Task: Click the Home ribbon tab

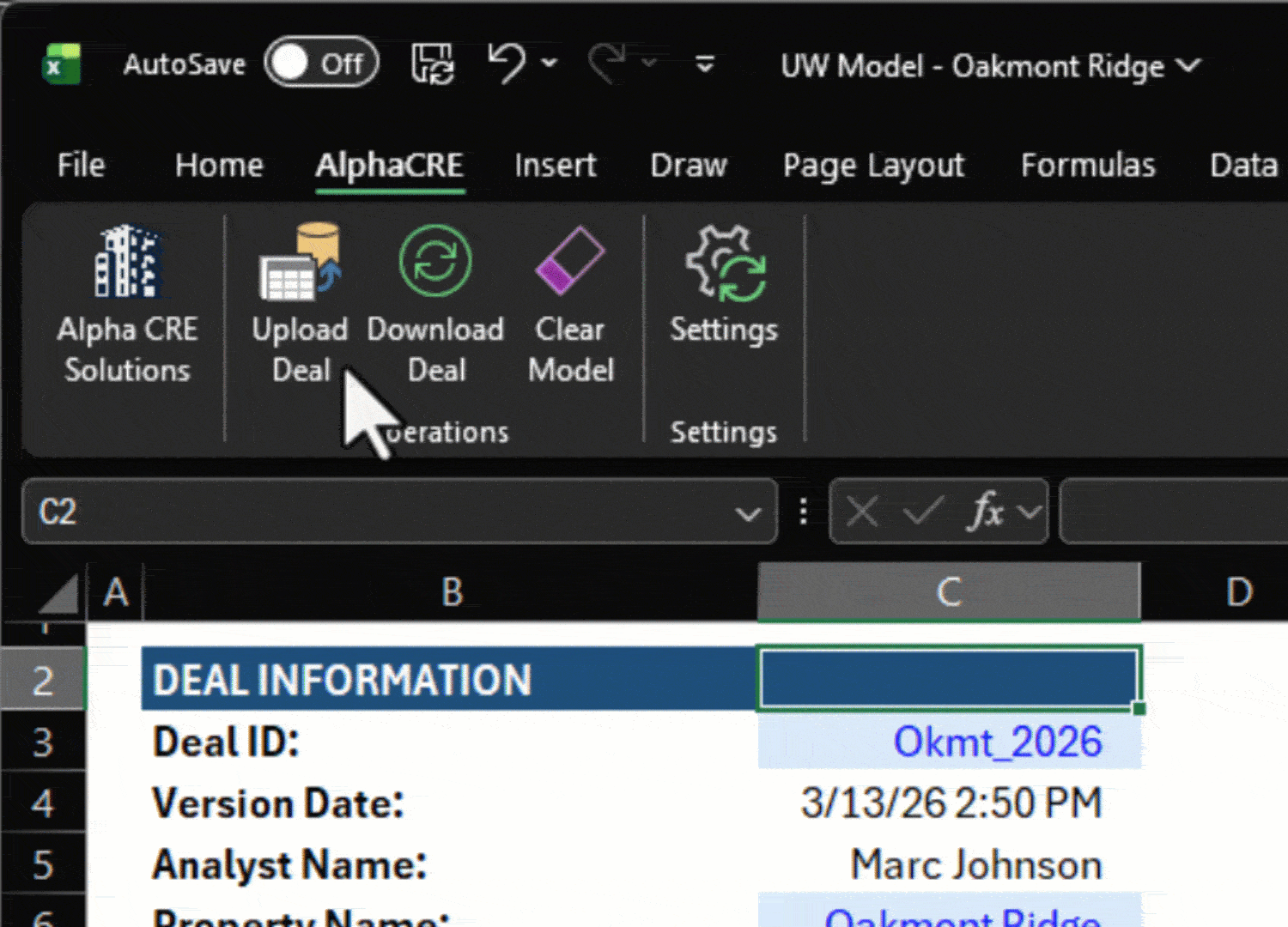Action: click(218, 165)
